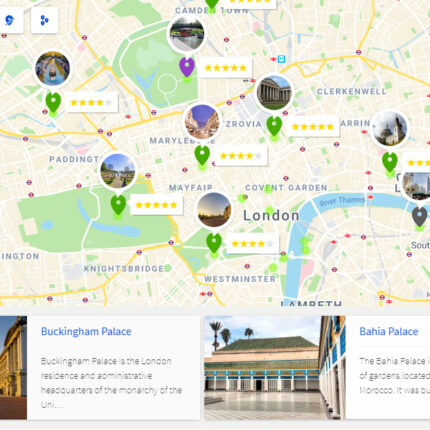Screen dimensions: 430x430
Task: Select the green pin below Fitzrovia museum photo
Action: tap(274, 126)
